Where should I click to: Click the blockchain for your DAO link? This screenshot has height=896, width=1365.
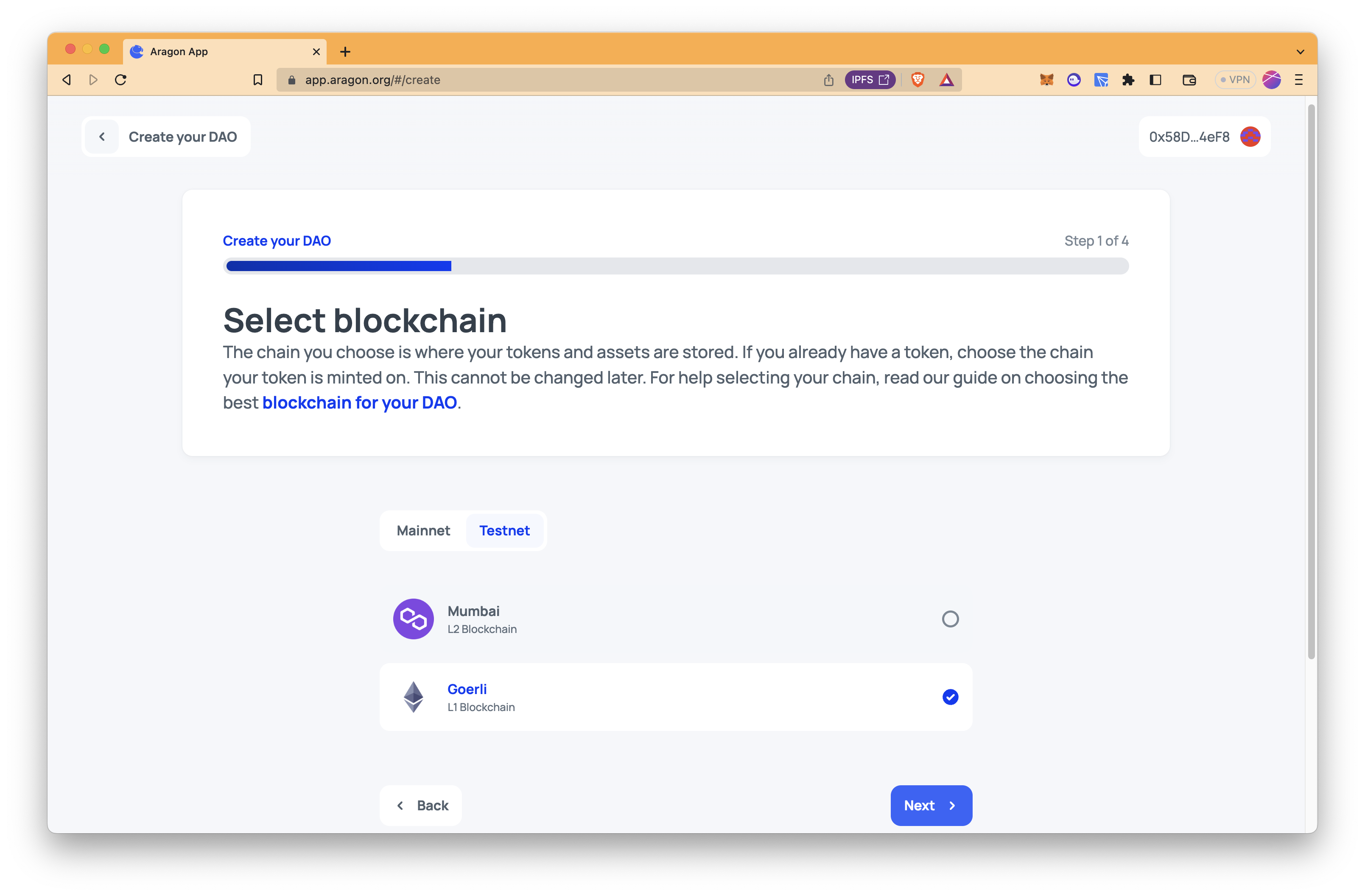tap(360, 402)
